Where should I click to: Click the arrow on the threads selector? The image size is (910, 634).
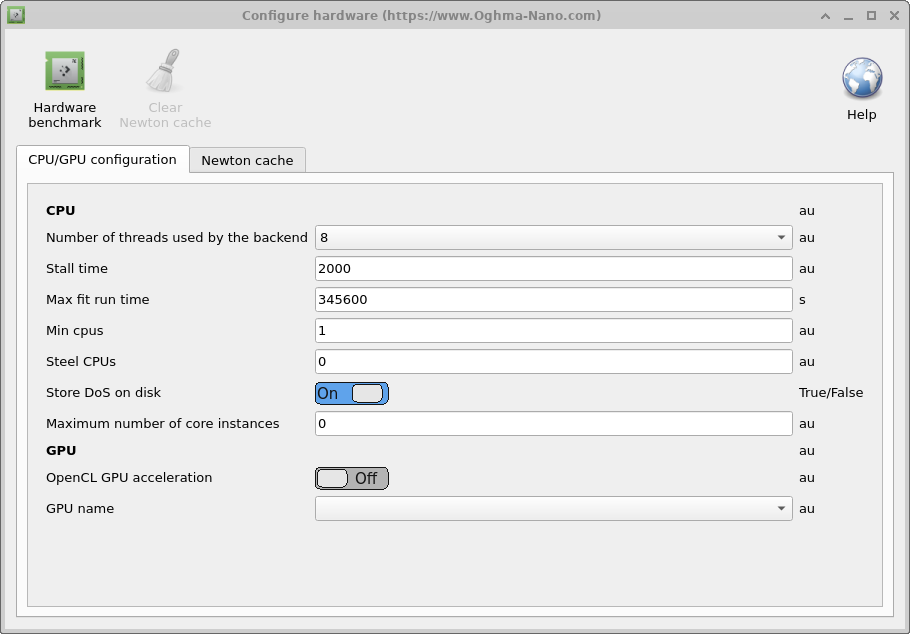(x=781, y=238)
